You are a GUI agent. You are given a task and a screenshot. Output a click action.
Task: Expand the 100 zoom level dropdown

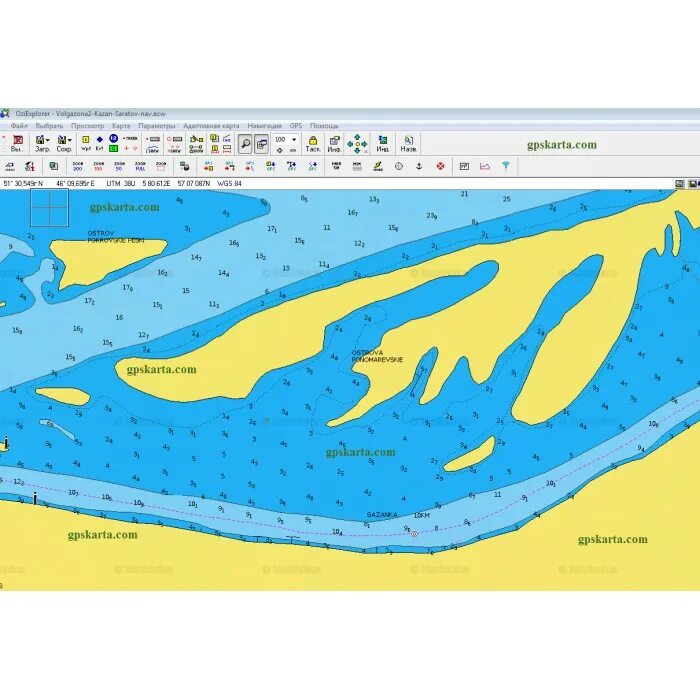[294, 140]
